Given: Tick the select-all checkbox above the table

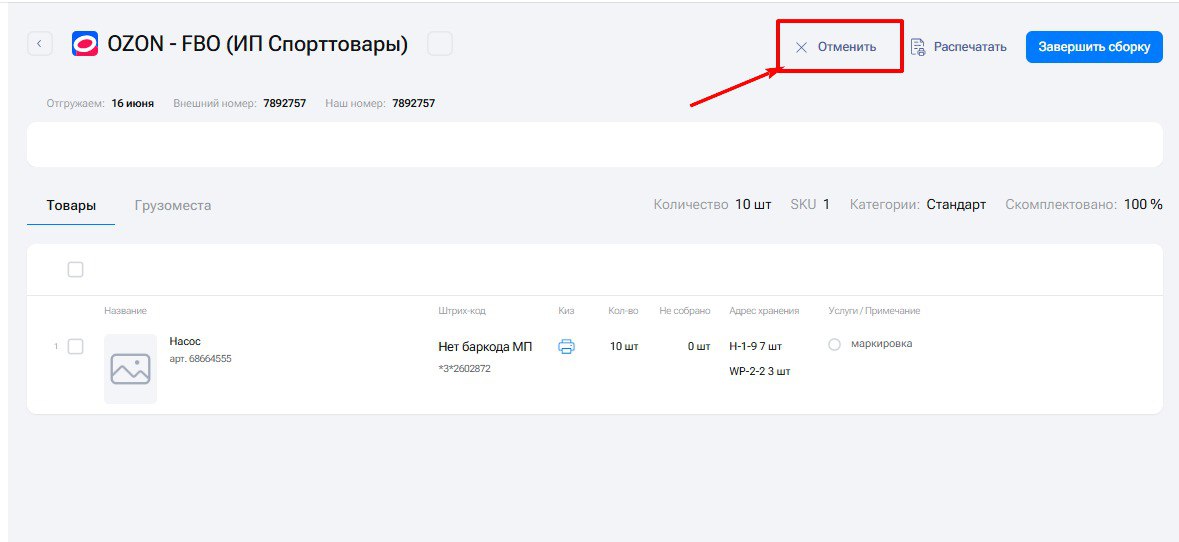Looking at the screenshot, I should [x=75, y=270].
